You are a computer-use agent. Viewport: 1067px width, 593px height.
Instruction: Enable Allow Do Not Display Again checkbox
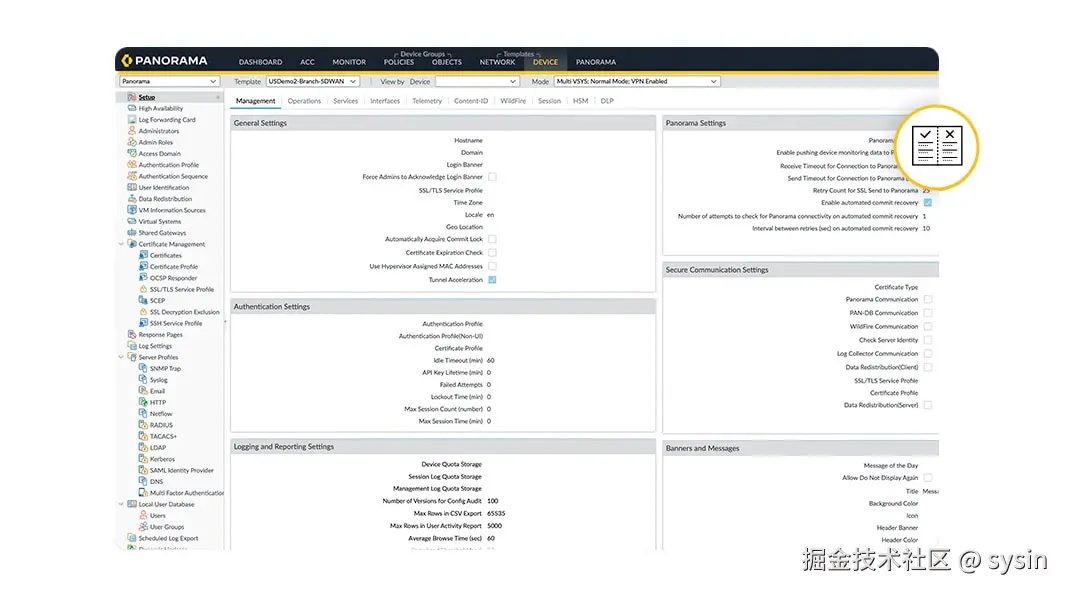click(x=928, y=478)
